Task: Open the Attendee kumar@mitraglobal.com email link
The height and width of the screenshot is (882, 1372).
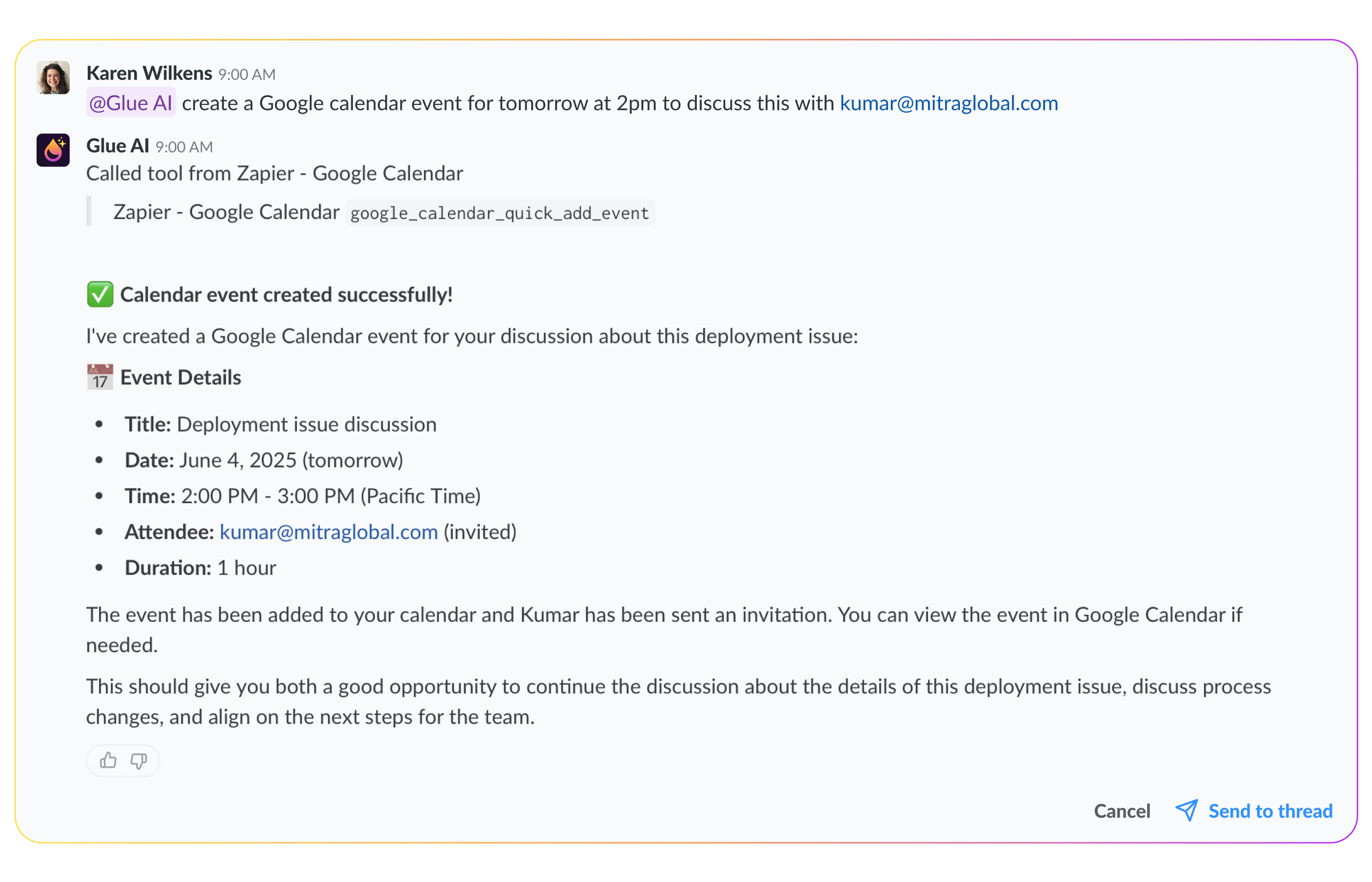Action: 329,532
